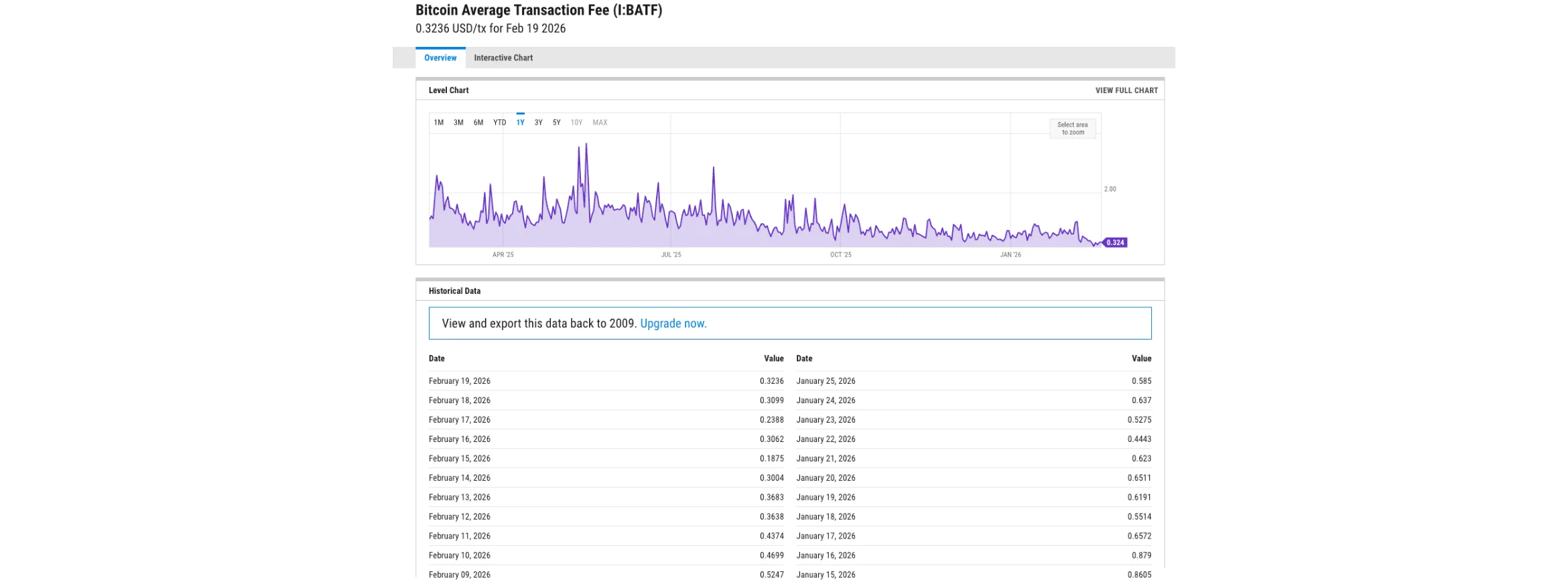The image size is (1568, 580).
Task: Click the 10Y range option
Action: [x=576, y=123]
